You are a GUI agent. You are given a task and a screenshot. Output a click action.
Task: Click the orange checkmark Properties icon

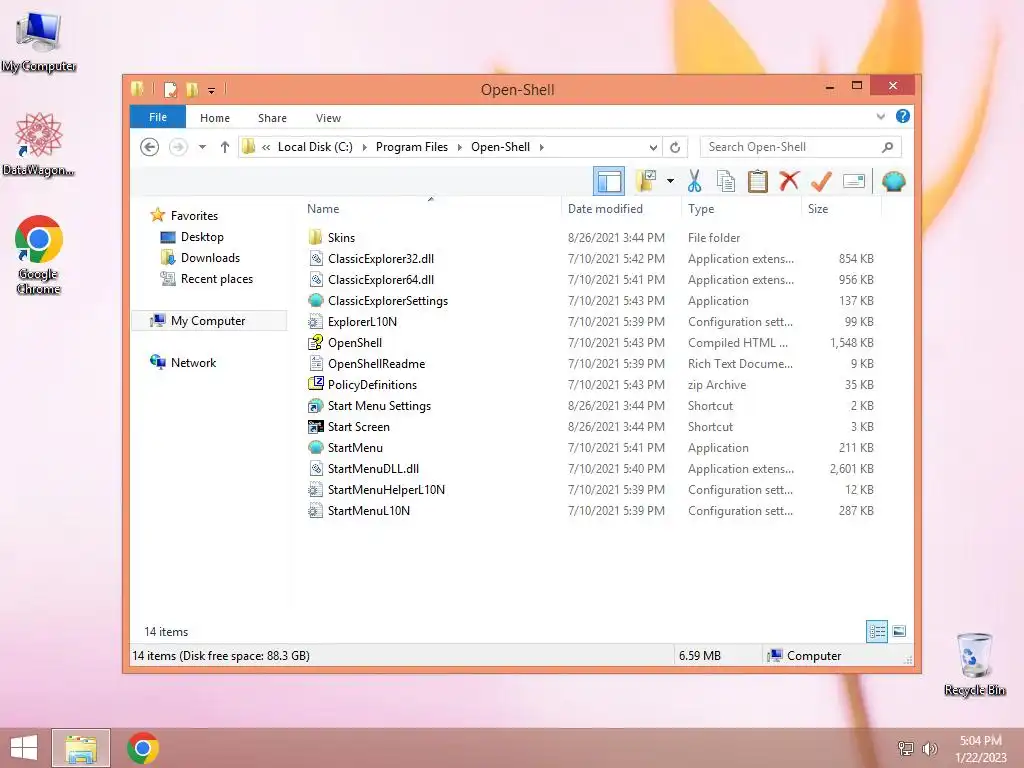821,181
